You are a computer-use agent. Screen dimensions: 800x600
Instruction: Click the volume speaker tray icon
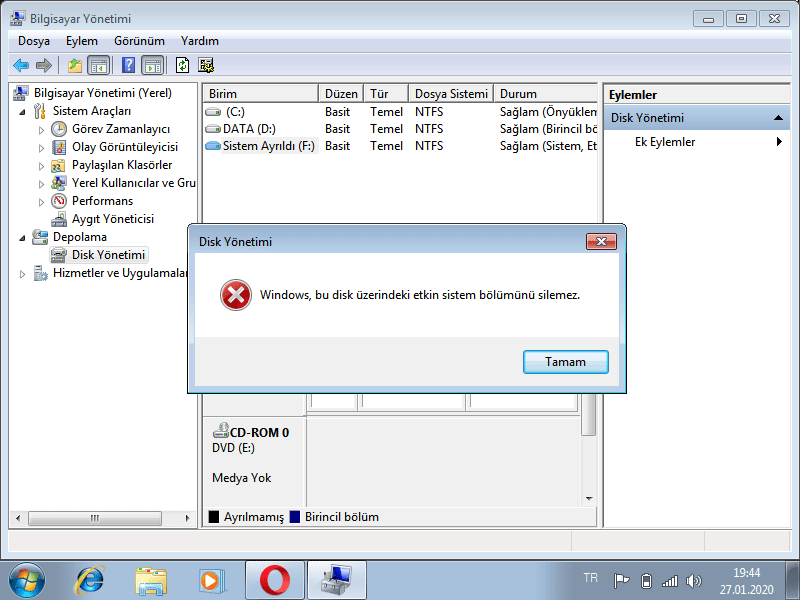(694, 581)
